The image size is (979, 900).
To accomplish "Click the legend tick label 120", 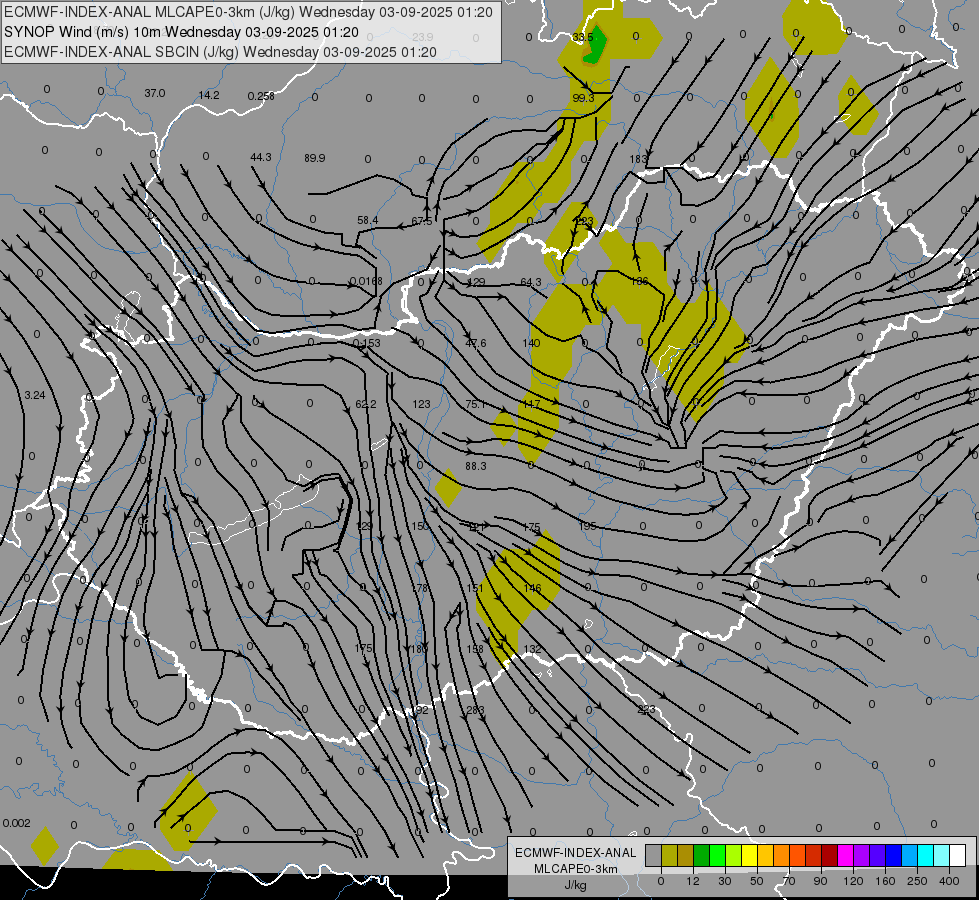I will 853,881.
